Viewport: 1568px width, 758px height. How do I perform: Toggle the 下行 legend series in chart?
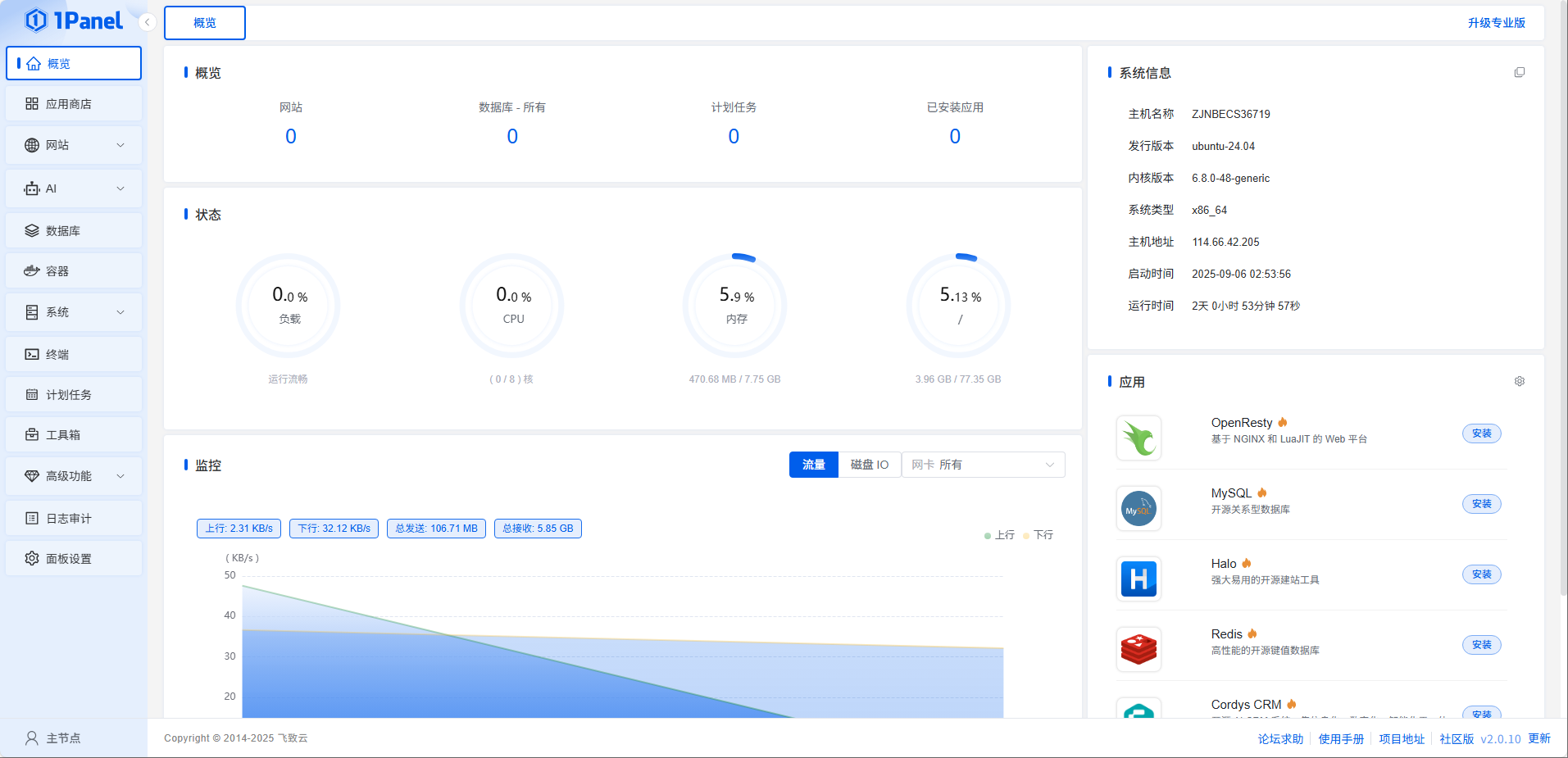(x=1039, y=535)
